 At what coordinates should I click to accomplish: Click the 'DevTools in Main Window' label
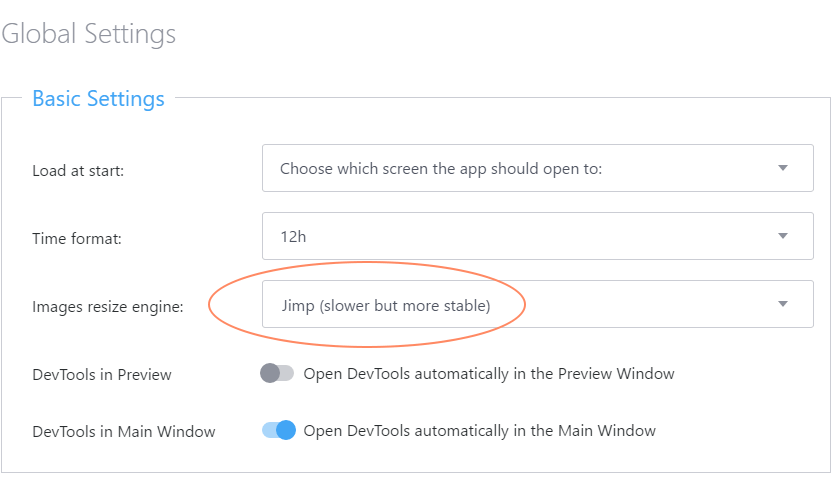(x=124, y=432)
